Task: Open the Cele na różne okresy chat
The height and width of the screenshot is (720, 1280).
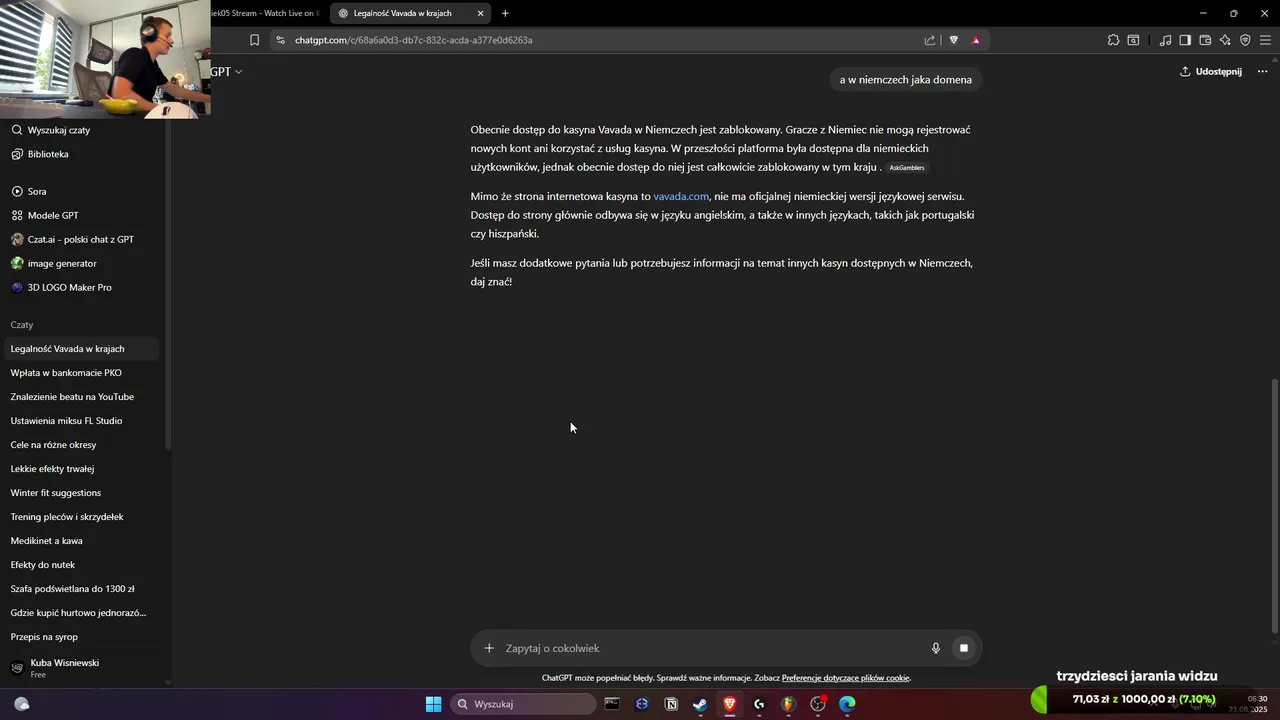Action: [x=80, y=445]
